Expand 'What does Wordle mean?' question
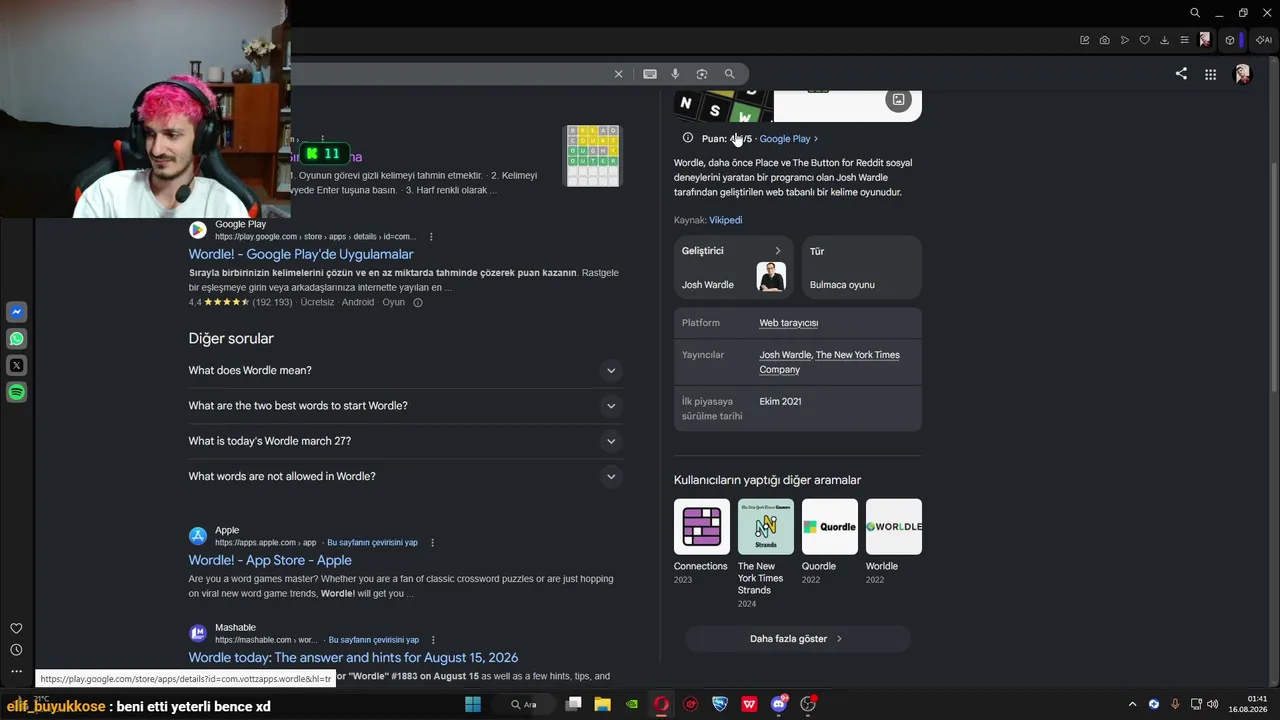Viewport: 1280px width, 720px height. 405,370
